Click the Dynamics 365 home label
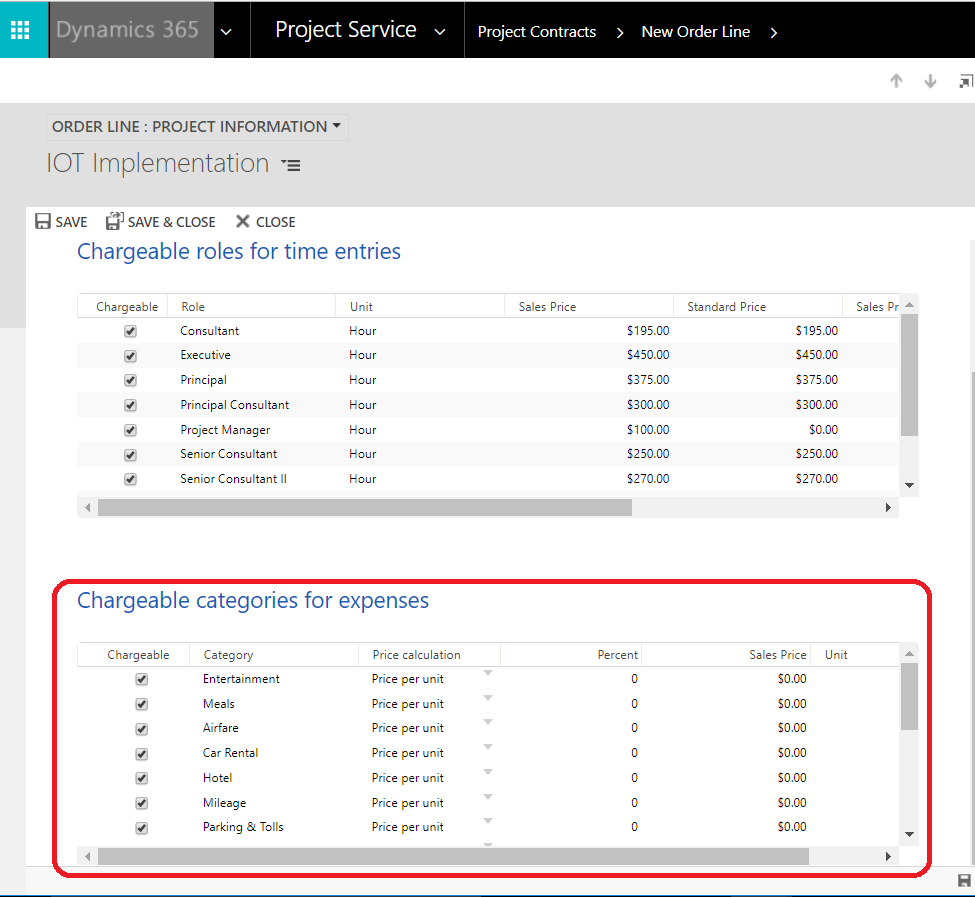The height and width of the screenshot is (897, 975). tap(127, 30)
